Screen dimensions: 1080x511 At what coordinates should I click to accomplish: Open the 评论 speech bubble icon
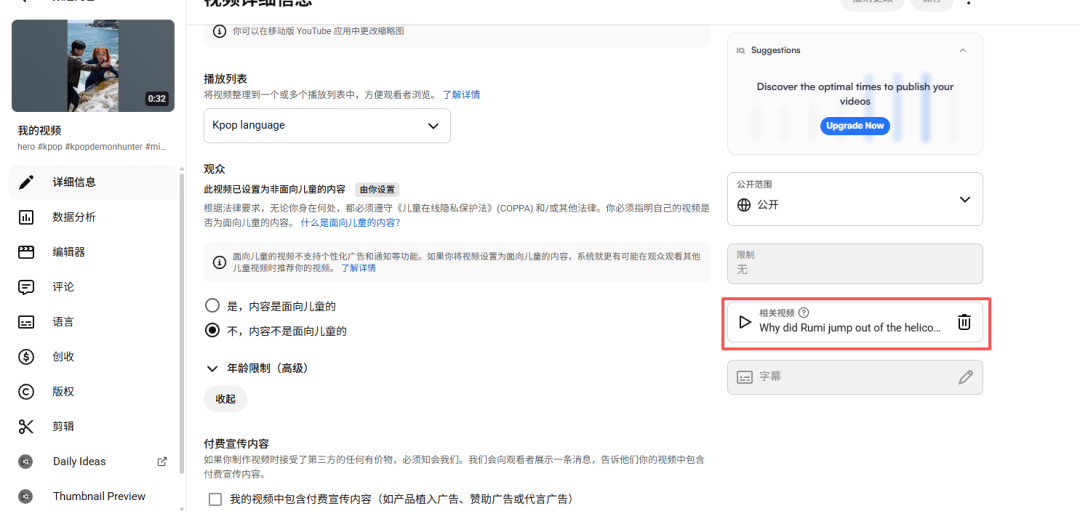coord(26,287)
